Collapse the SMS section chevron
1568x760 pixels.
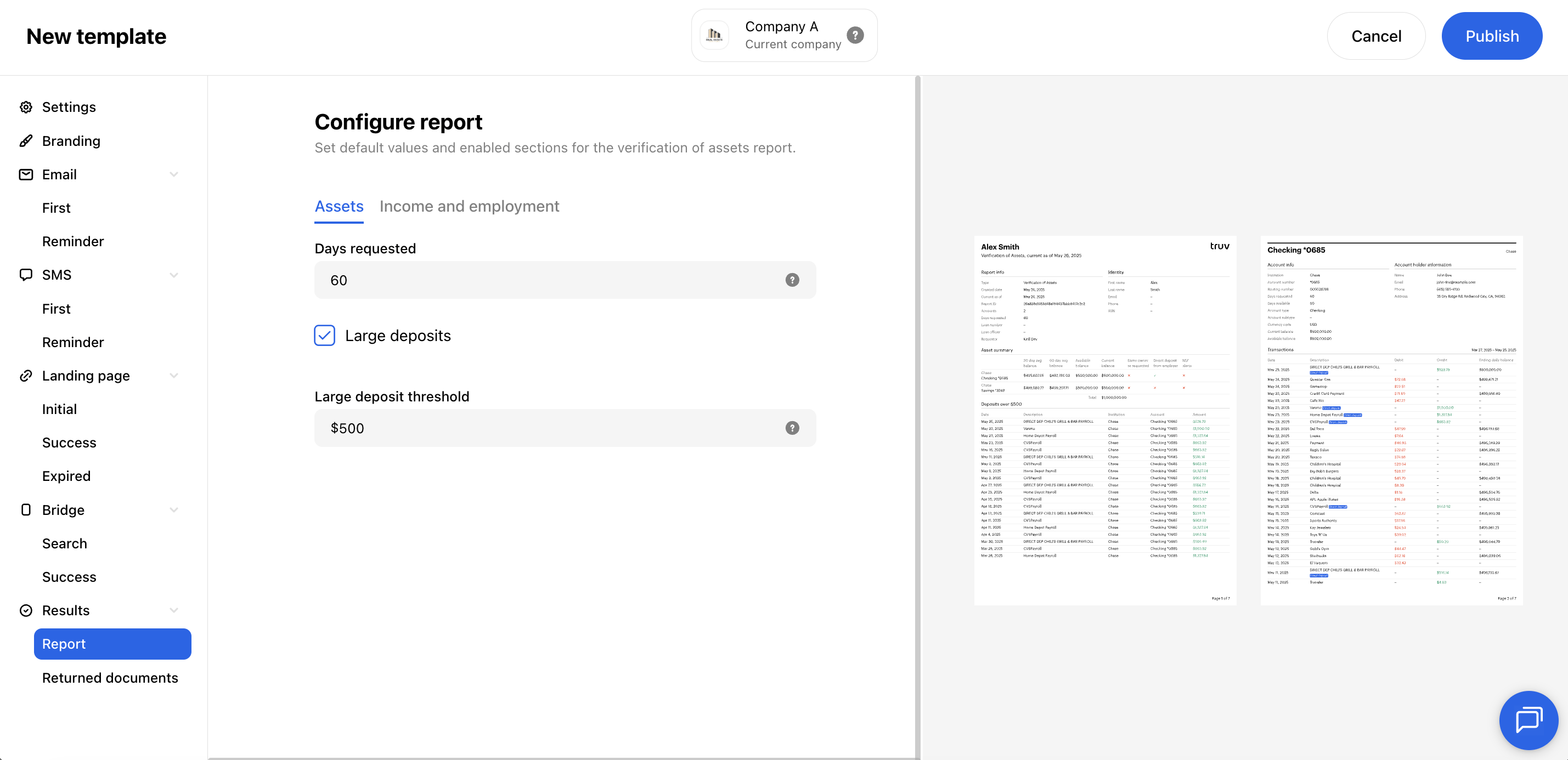[174, 275]
